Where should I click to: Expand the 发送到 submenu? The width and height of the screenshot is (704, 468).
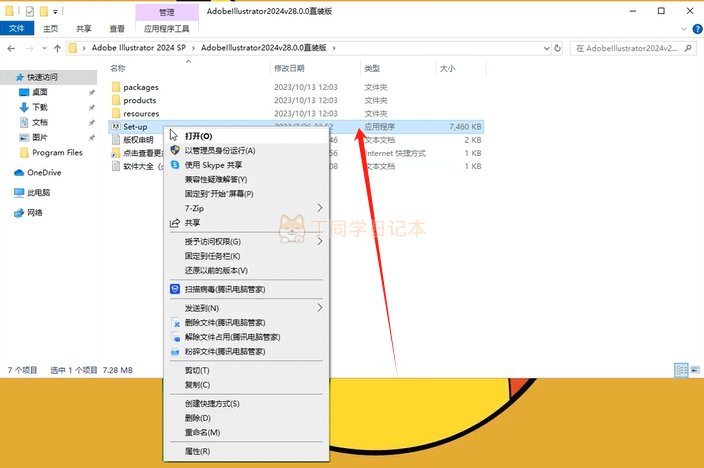320,308
